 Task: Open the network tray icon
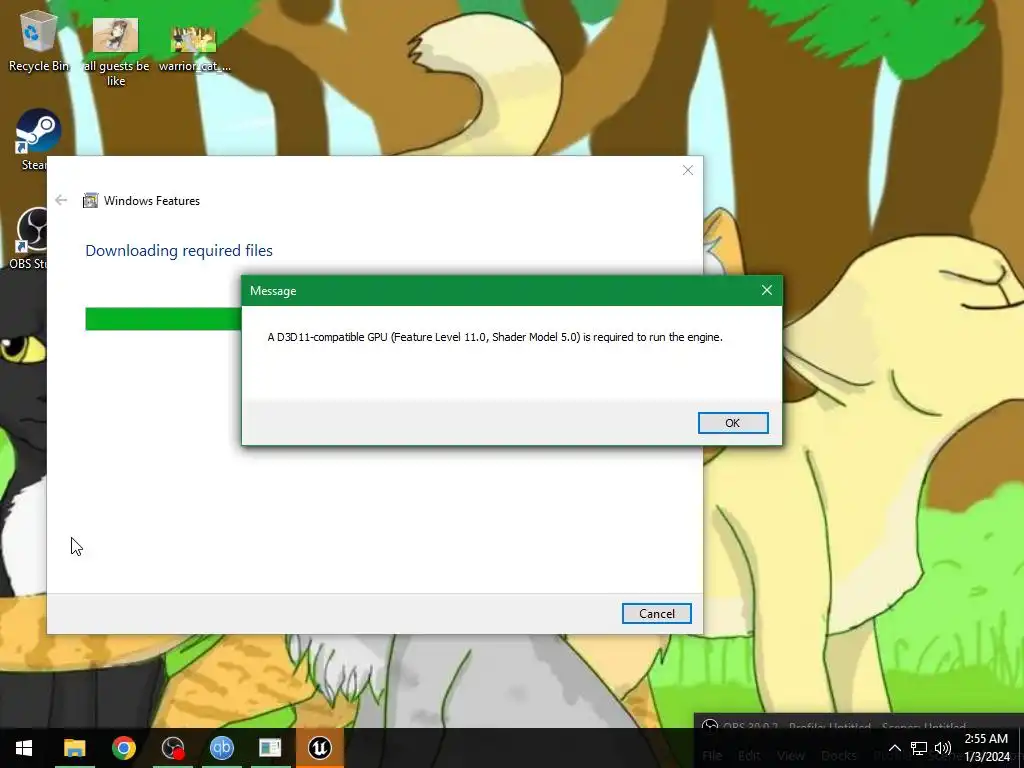pyautogui.click(x=919, y=748)
